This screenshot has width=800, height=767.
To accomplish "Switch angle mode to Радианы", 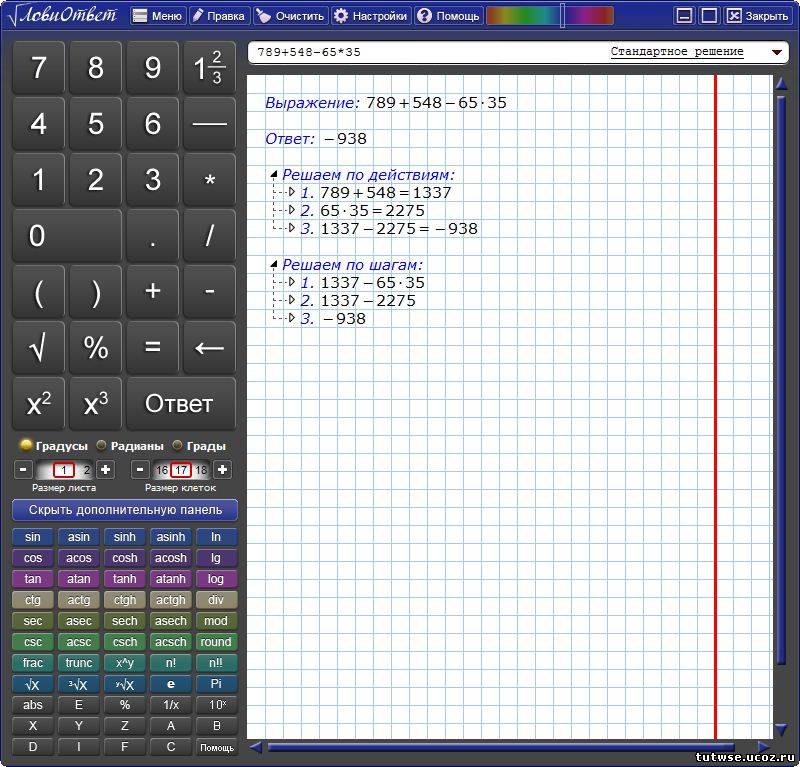I will [x=102, y=446].
